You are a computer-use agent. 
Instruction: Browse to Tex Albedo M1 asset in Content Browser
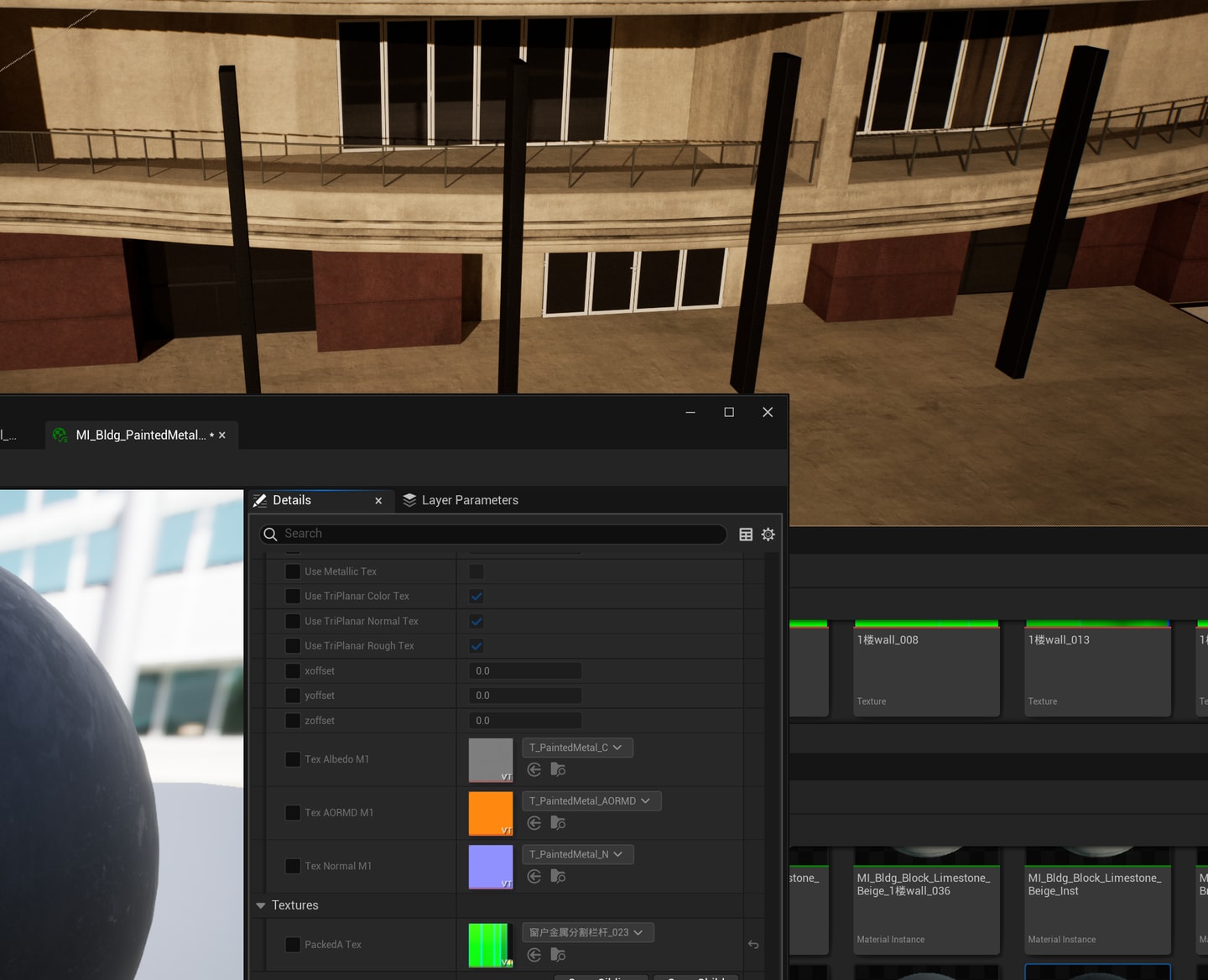pyautogui.click(x=558, y=769)
